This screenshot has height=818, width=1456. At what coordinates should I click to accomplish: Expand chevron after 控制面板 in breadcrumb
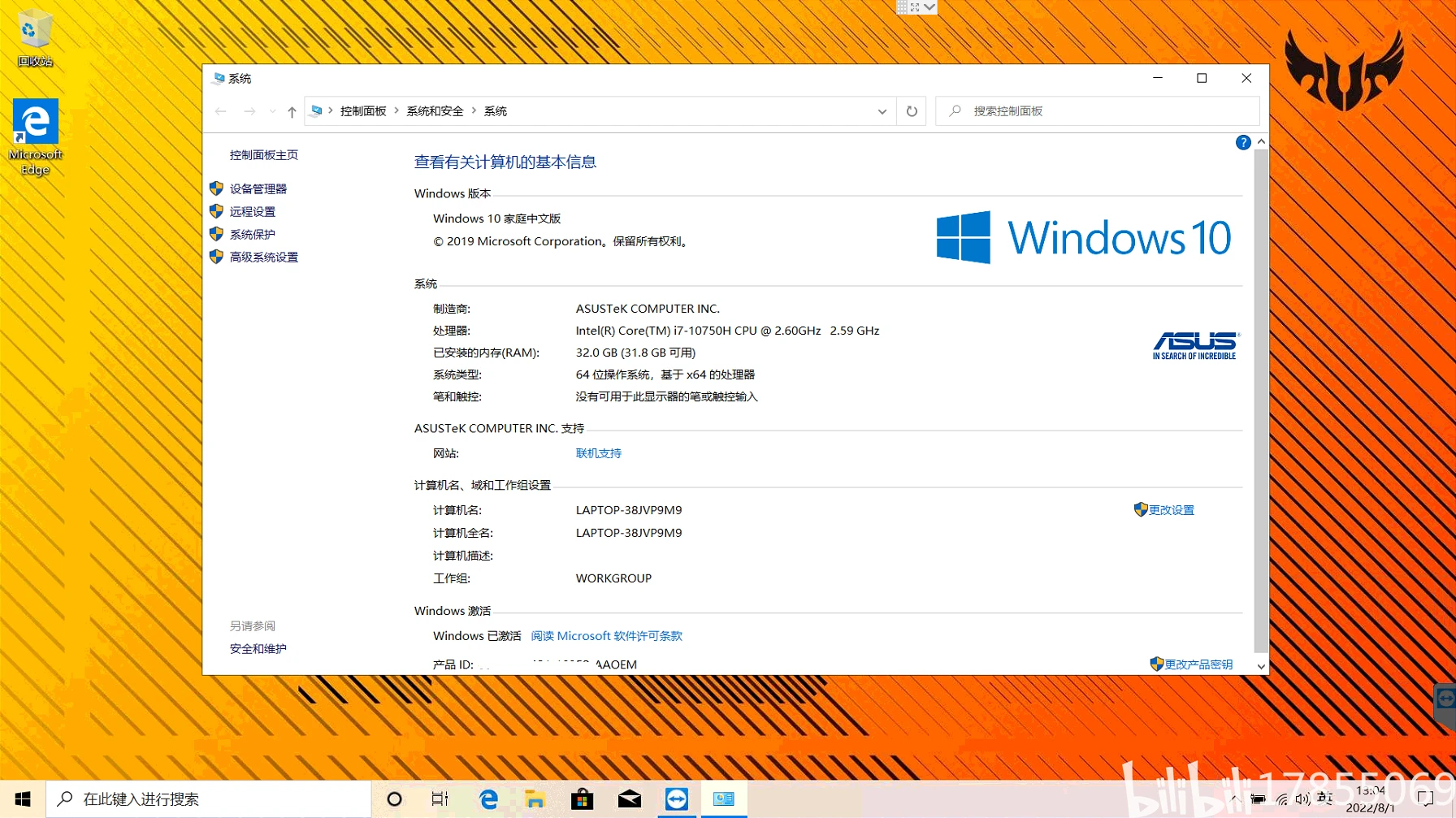click(x=396, y=111)
